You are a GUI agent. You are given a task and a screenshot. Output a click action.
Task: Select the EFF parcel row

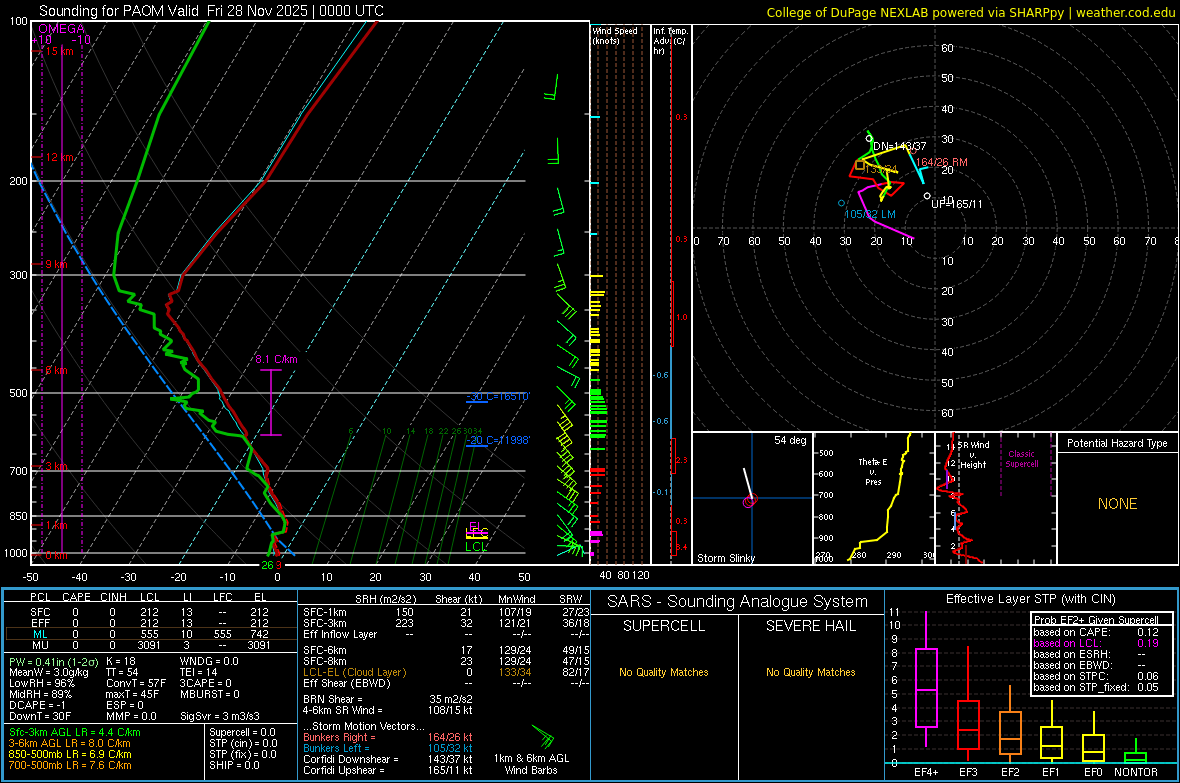pyautogui.click(x=150, y=623)
